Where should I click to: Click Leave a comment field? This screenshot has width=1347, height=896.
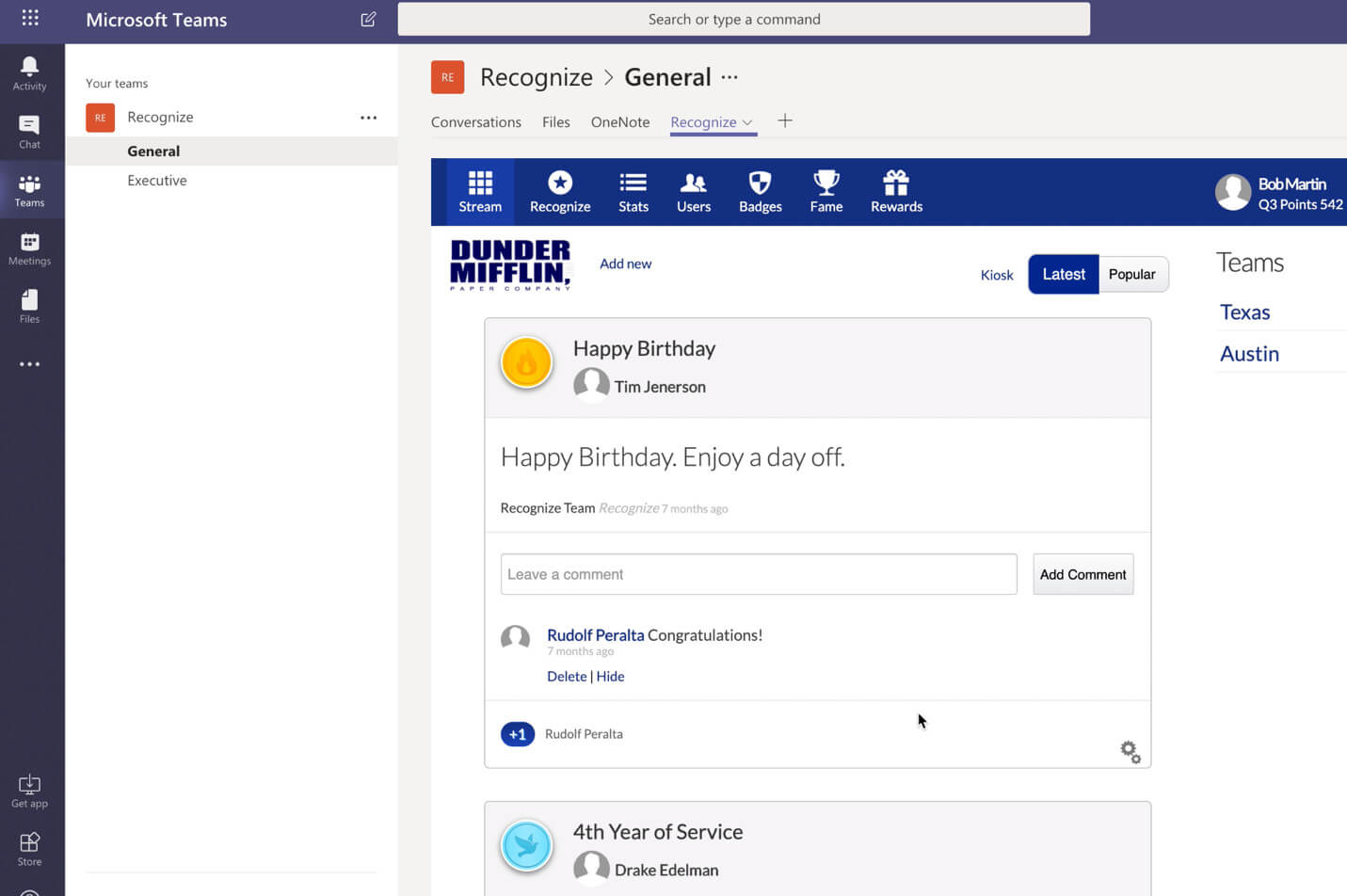[759, 574]
